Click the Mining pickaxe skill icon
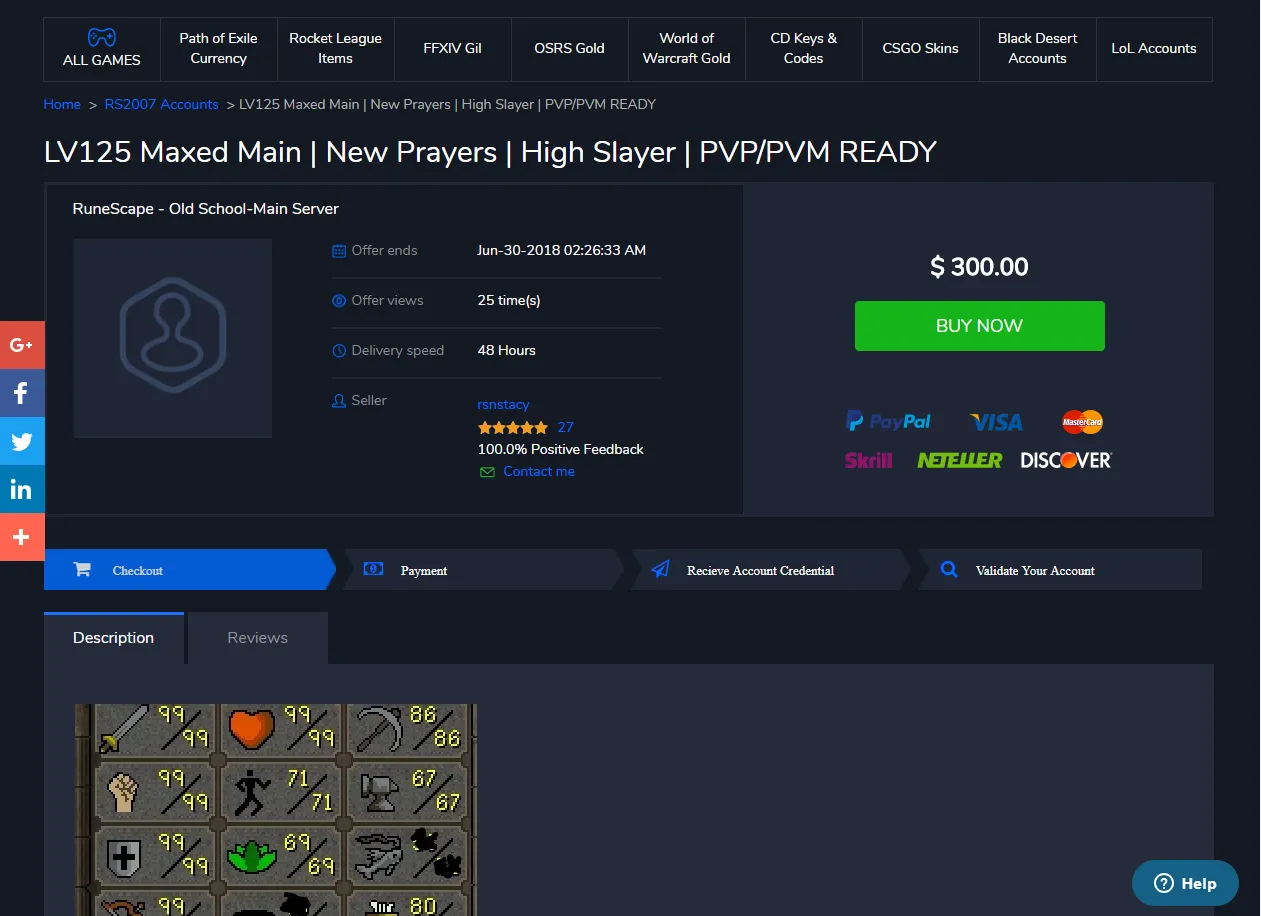1261x916 pixels. point(380,729)
